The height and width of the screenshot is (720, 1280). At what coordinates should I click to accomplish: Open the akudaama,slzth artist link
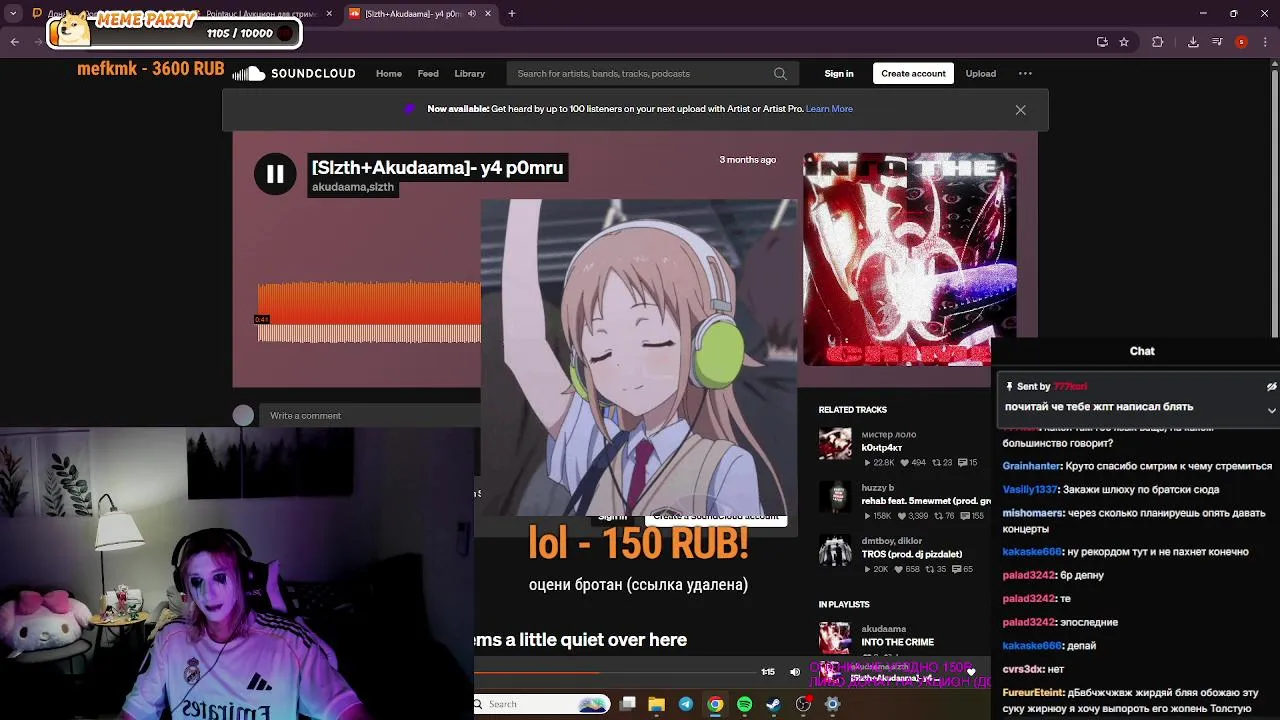click(353, 187)
